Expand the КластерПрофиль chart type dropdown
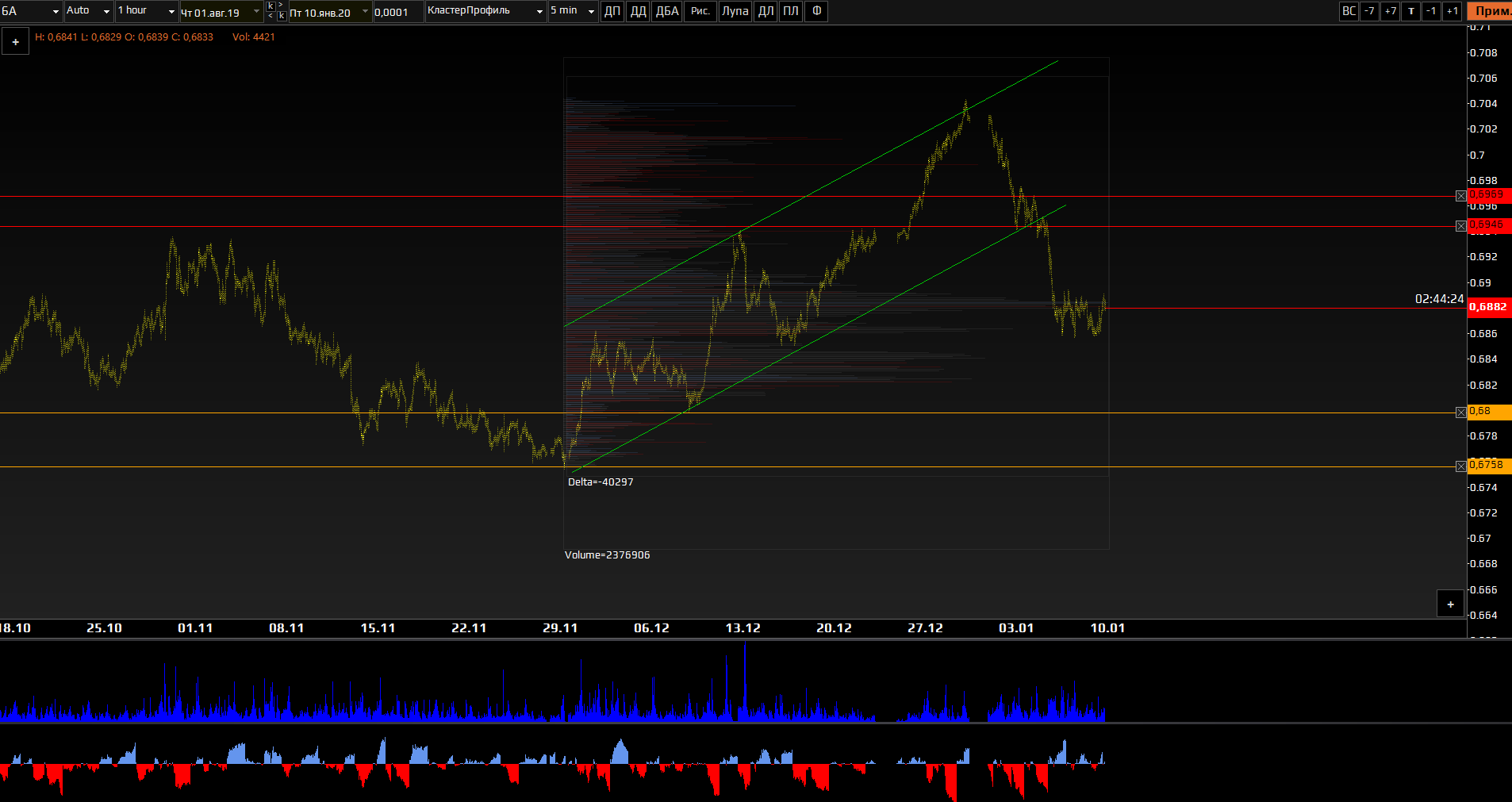 click(485, 11)
